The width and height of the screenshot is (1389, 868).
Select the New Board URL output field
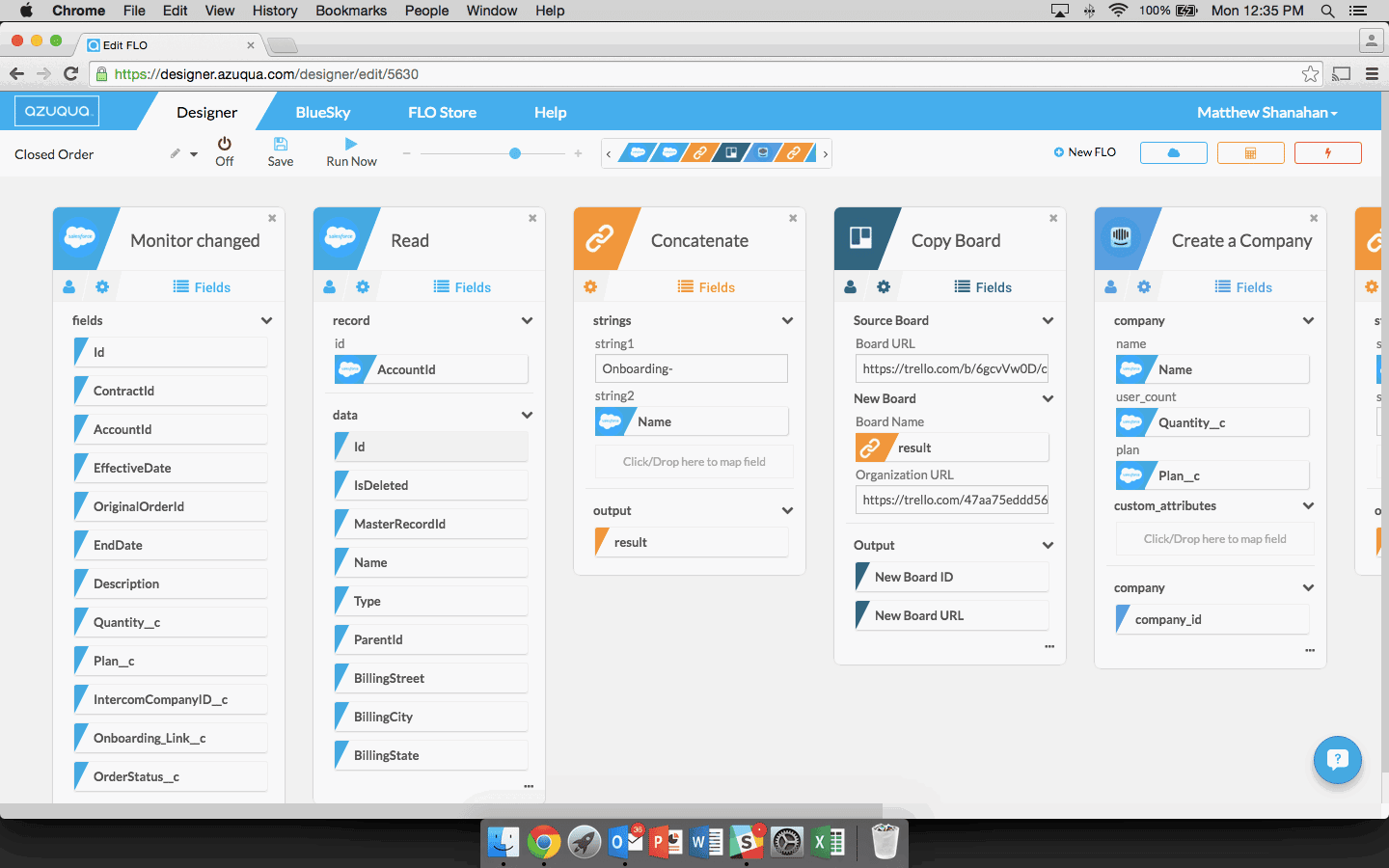952,615
